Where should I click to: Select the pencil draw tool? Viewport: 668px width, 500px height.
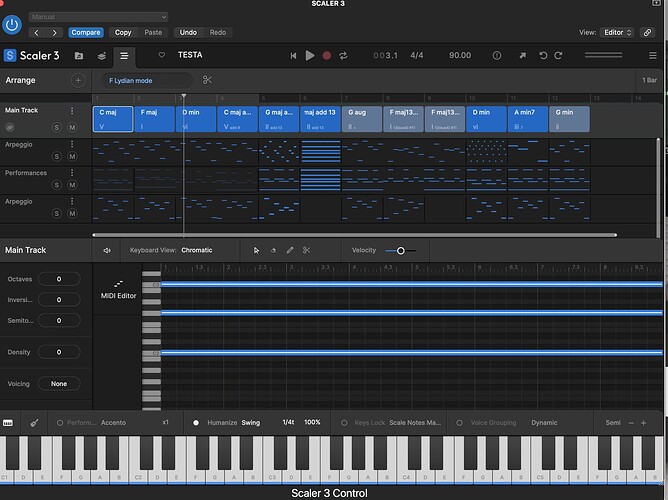point(290,250)
